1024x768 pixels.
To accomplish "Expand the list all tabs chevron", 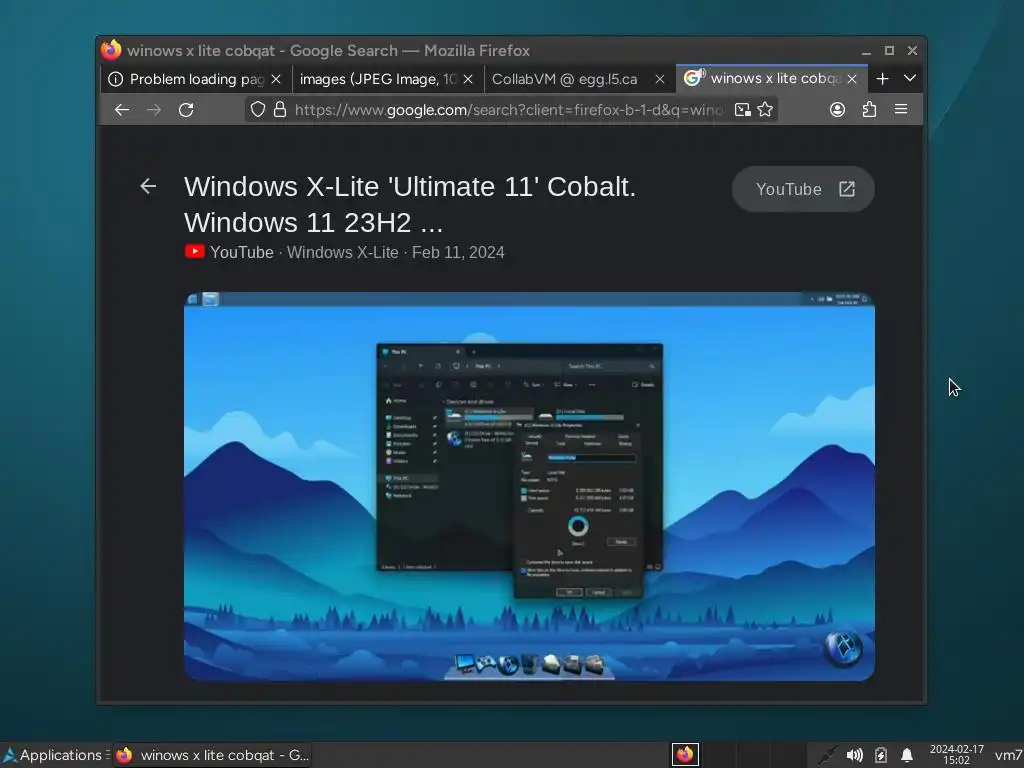I will (910, 78).
